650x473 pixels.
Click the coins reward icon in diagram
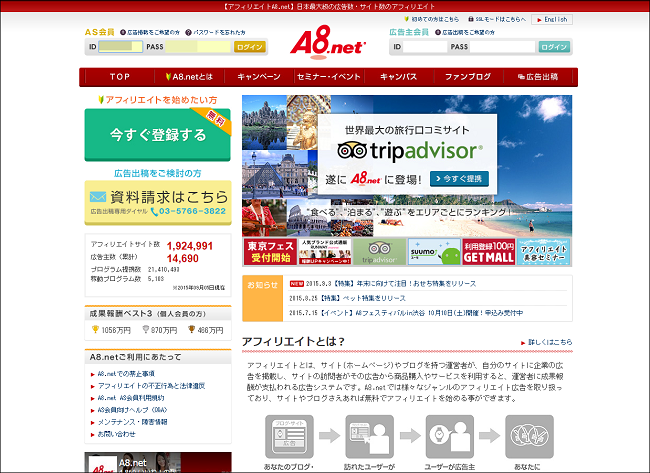(x=529, y=437)
